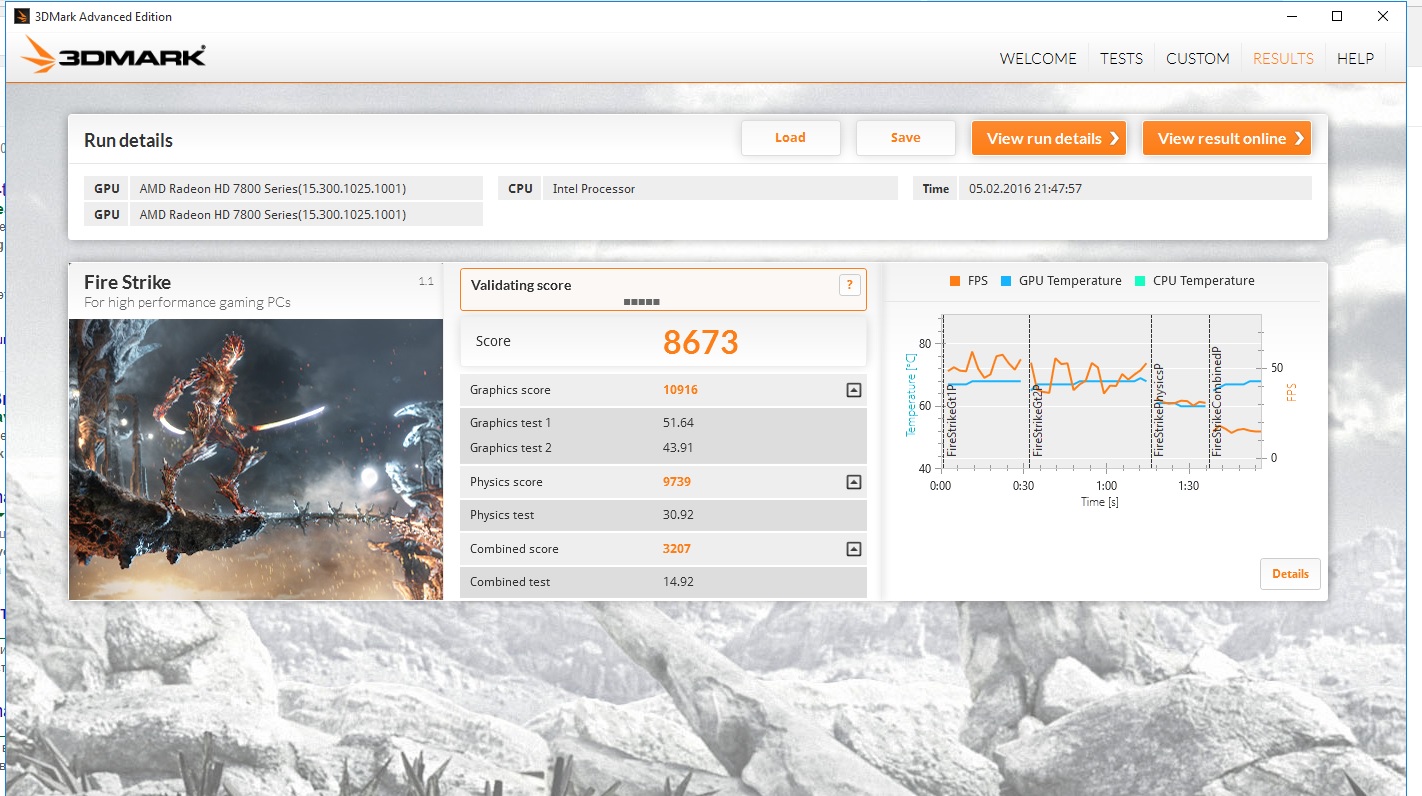Click the orange FPS legend swatch

click(955, 281)
